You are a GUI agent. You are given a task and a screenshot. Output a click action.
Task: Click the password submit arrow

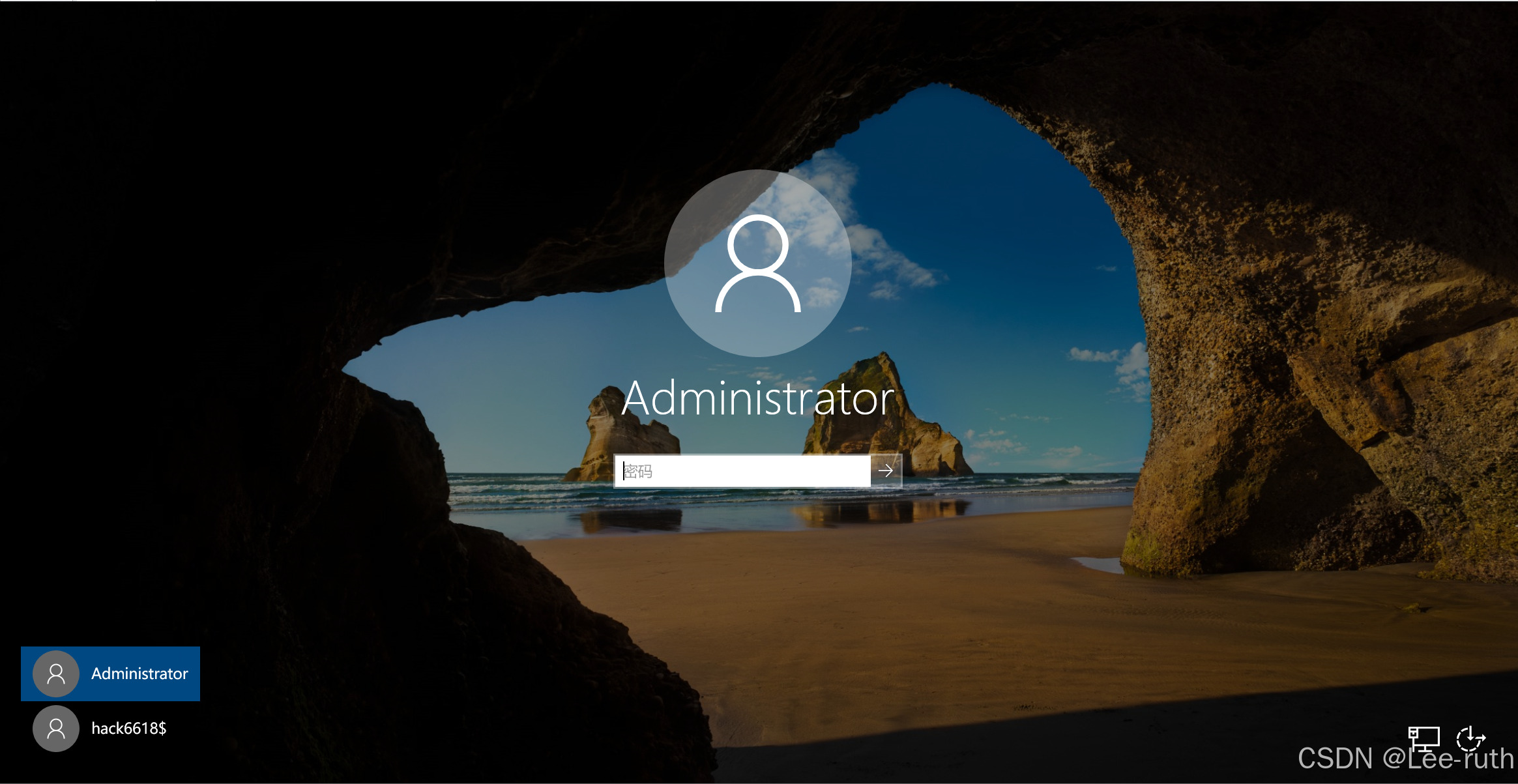(x=886, y=471)
